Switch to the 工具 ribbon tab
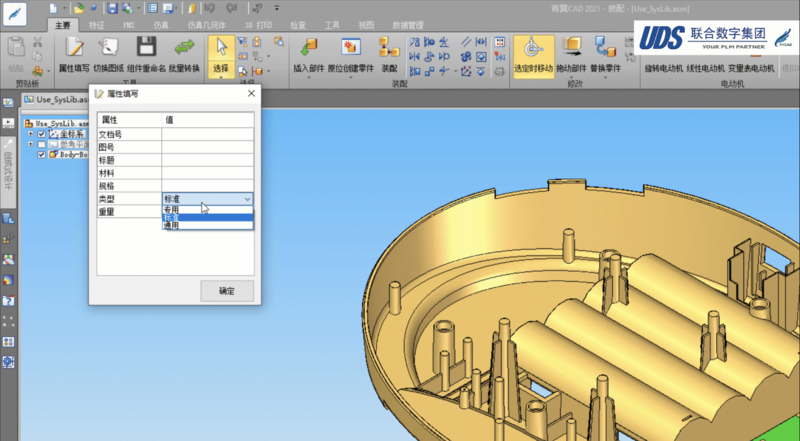Viewport: 800px width, 441px height. 332,25
